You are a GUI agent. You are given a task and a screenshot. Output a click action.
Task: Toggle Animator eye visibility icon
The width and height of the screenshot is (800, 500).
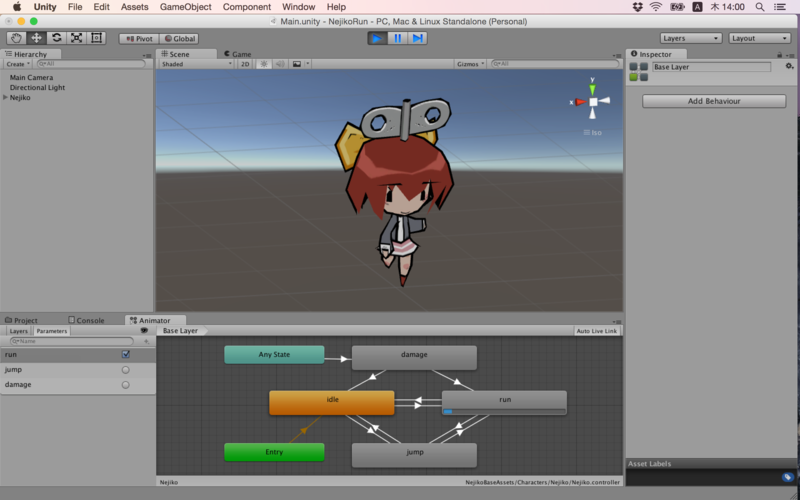pyautogui.click(x=144, y=331)
